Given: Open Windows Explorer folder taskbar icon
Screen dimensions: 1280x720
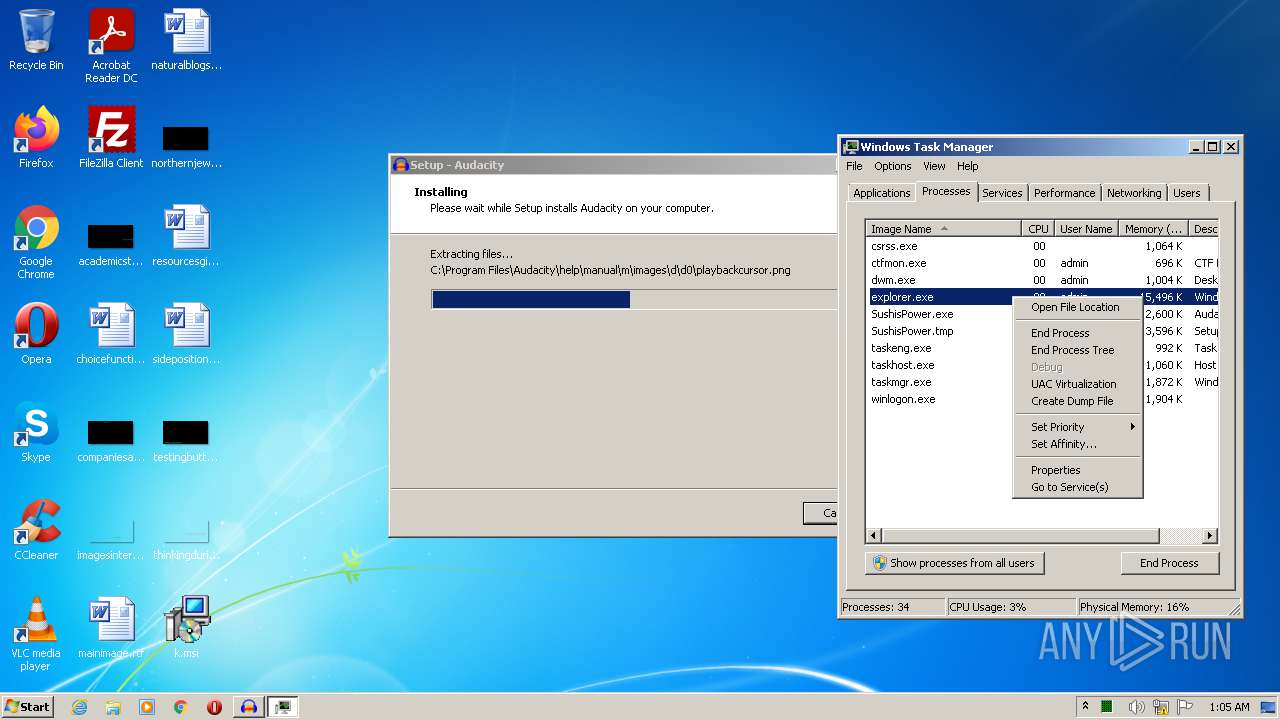Looking at the screenshot, I should click(113, 706).
